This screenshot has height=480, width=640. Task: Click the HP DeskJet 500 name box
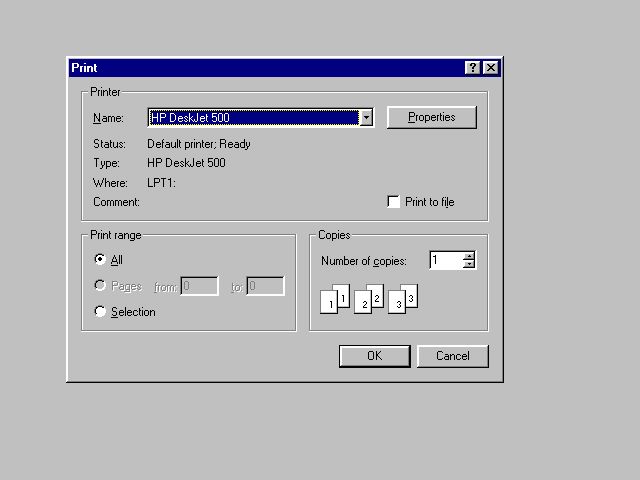(253, 118)
